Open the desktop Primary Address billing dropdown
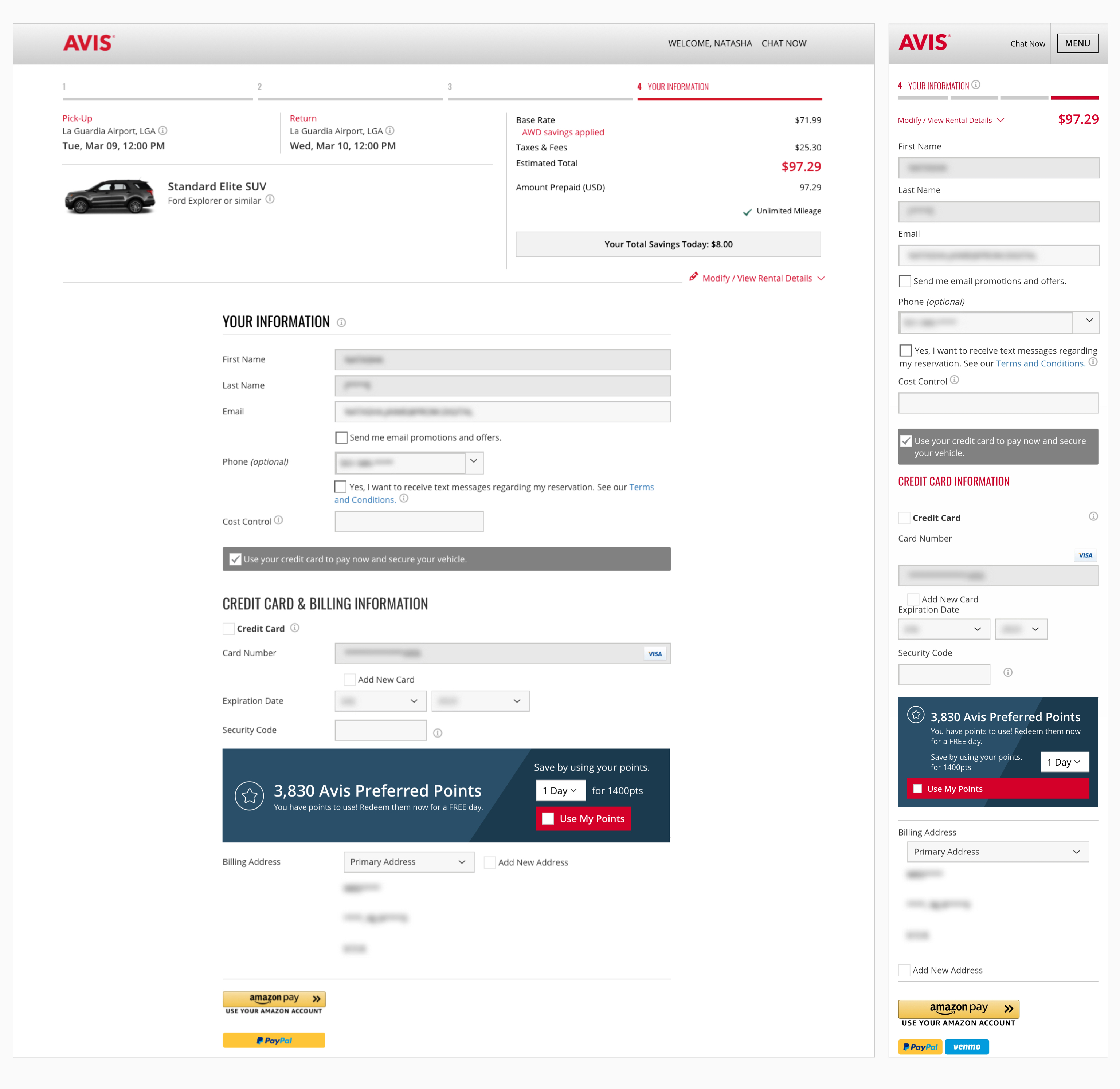The height and width of the screenshot is (1089, 1120). tap(408, 862)
